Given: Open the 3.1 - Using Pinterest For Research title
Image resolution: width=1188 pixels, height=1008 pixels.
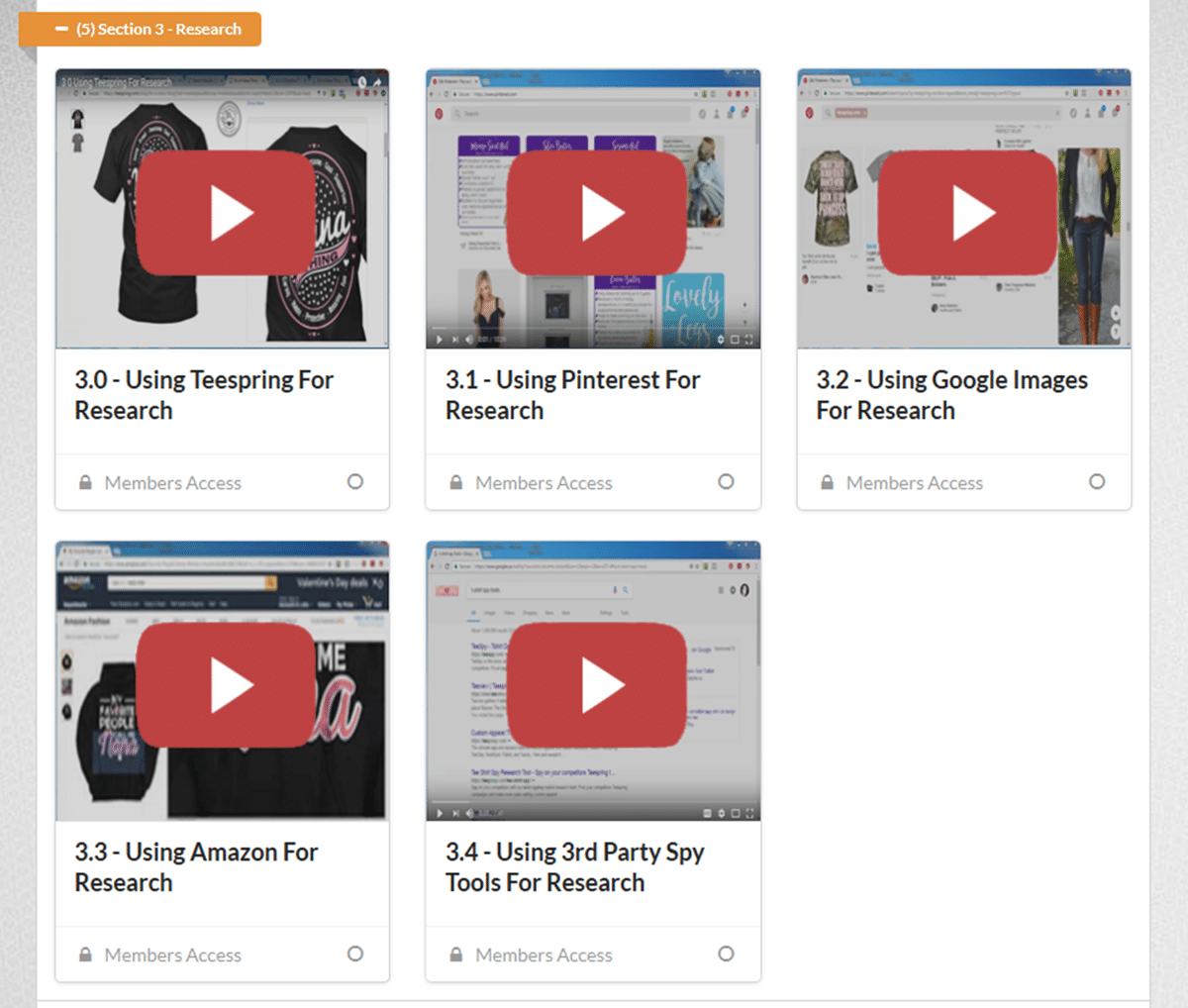Looking at the screenshot, I should (x=573, y=395).
